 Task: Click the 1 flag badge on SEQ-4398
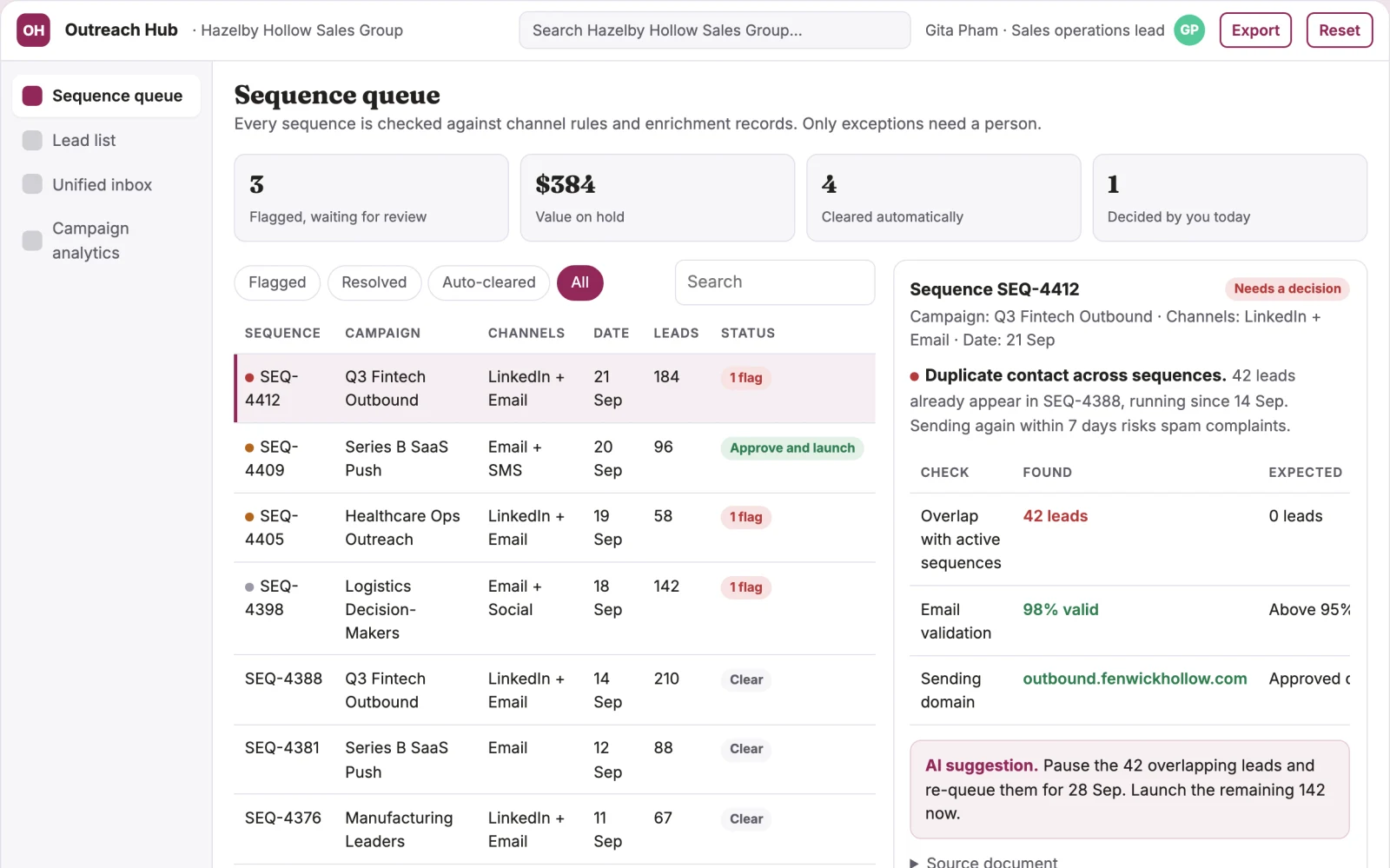(745, 588)
